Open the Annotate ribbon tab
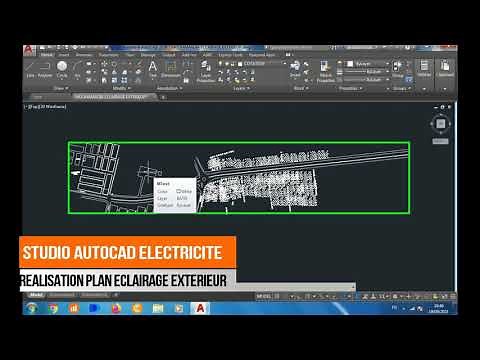This screenshot has width=480, height=360. coord(84,55)
